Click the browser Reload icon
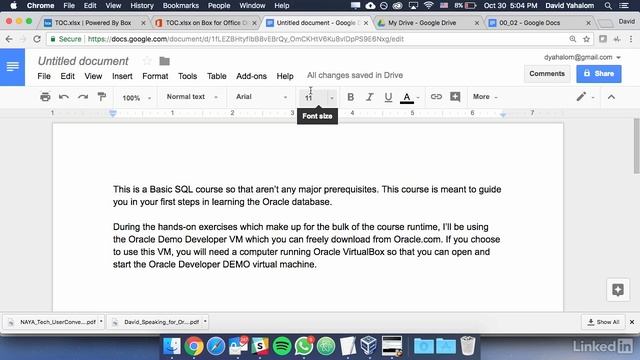640x360 pixels. click(x=37, y=39)
